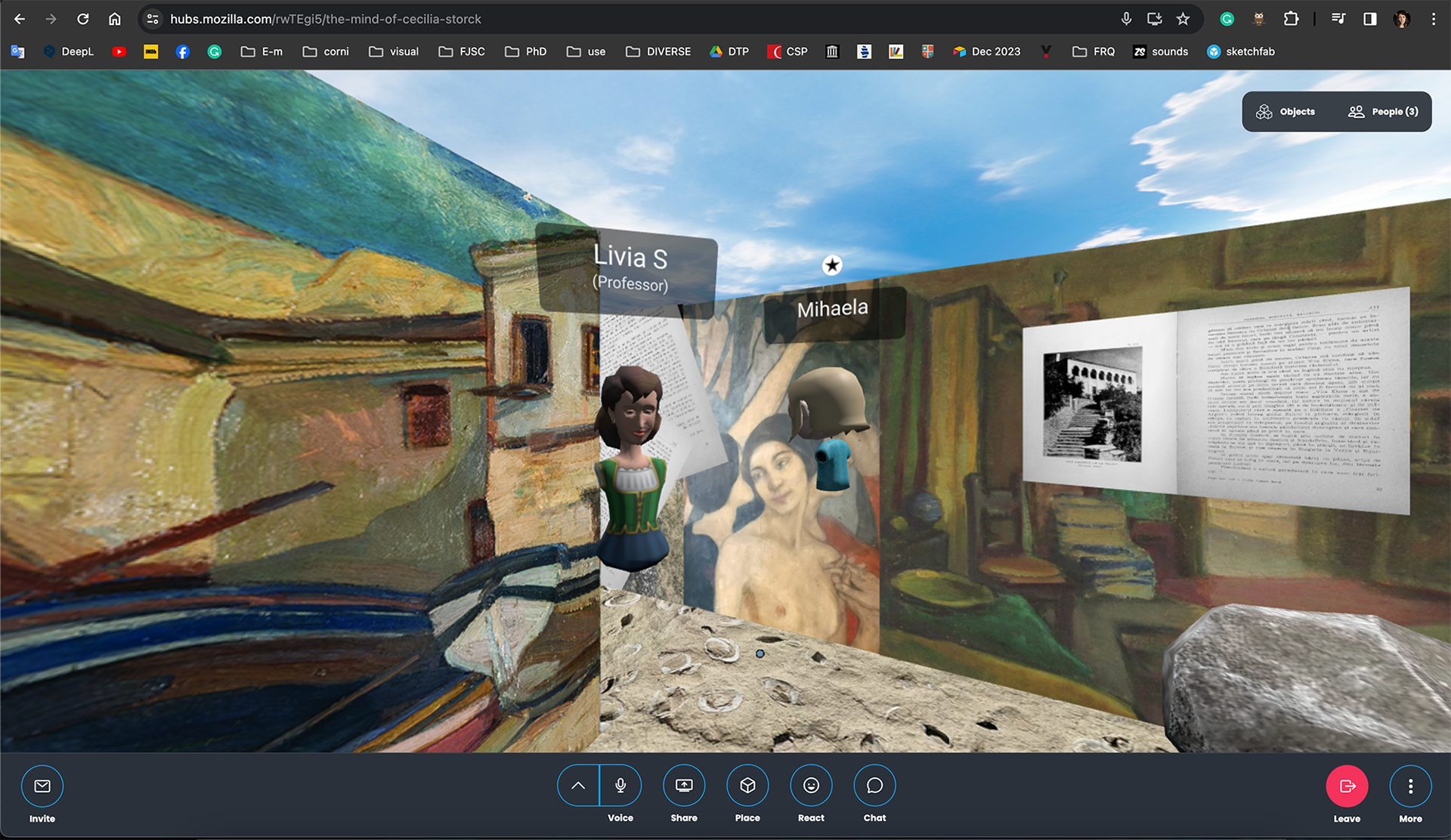Open the Chat bubble button
Image resolution: width=1451 pixels, height=840 pixels.
(x=874, y=786)
